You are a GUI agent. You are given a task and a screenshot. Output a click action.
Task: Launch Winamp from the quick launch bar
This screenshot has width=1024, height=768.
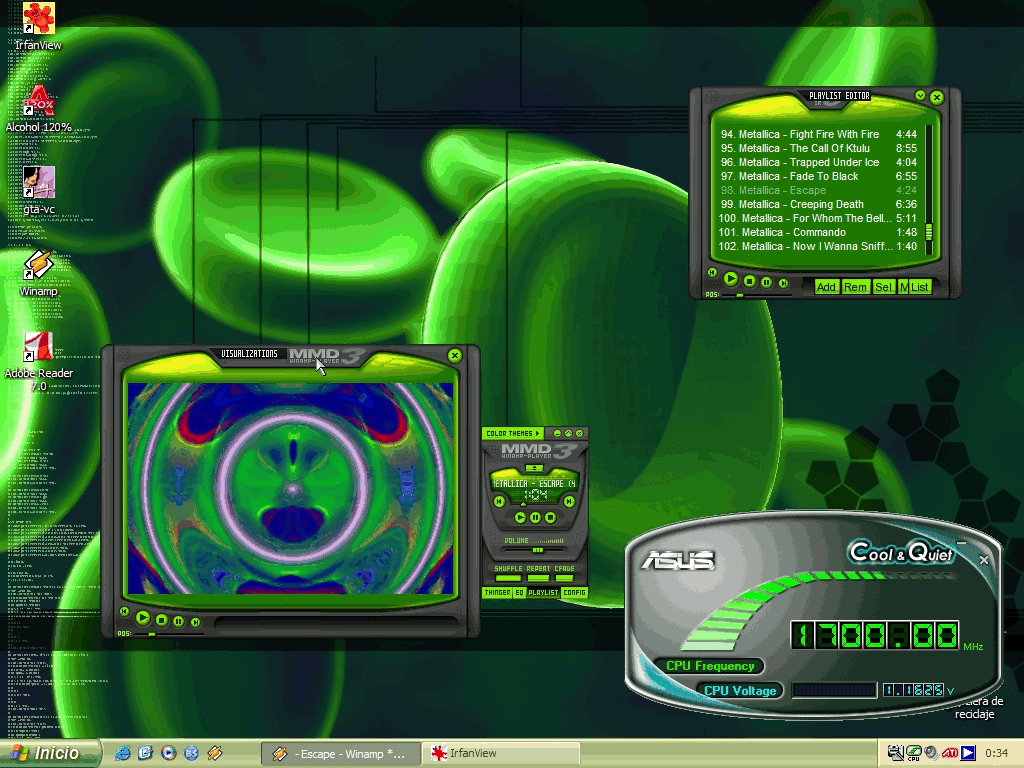pyautogui.click(x=215, y=753)
